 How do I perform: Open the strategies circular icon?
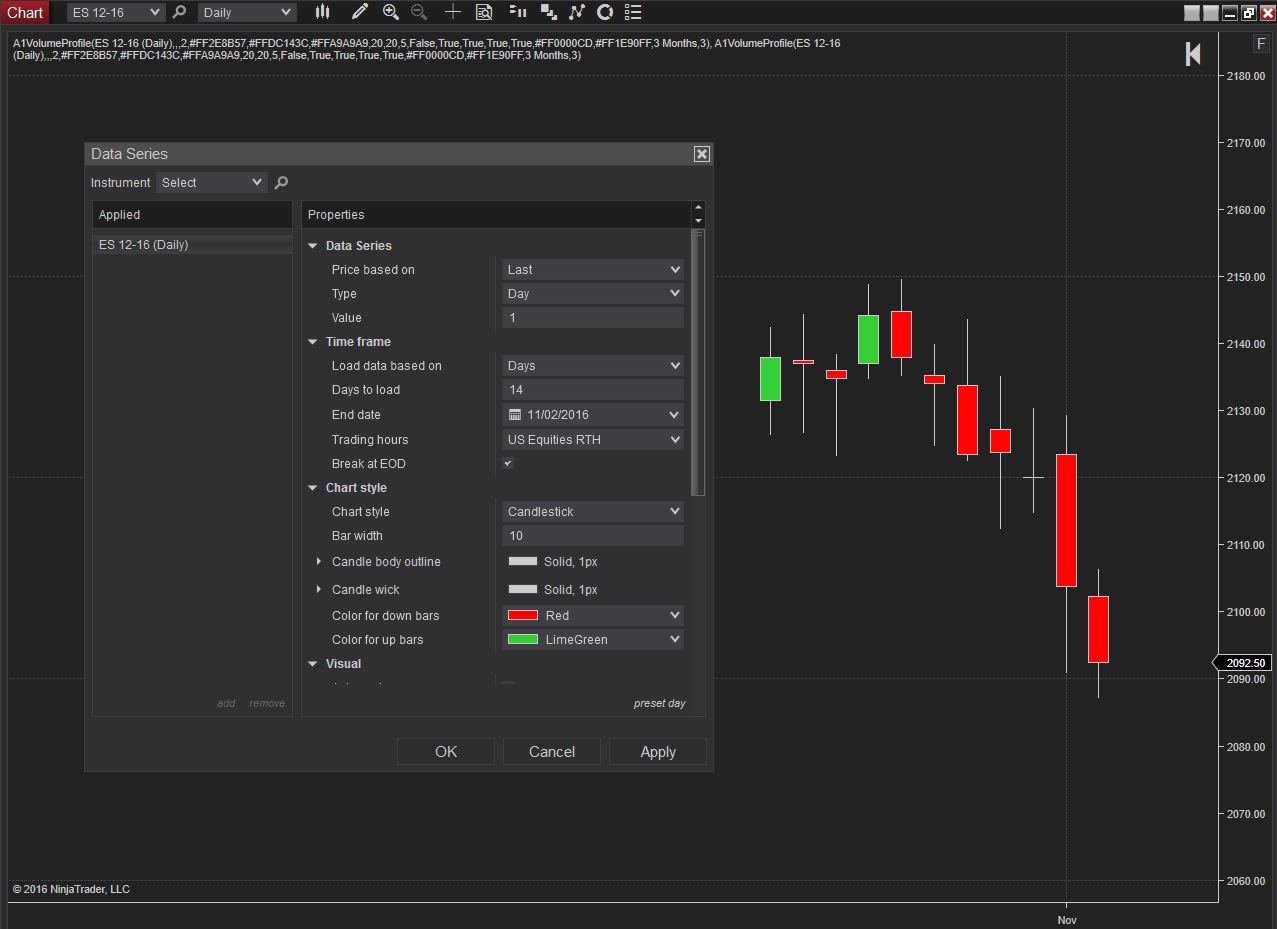click(605, 12)
